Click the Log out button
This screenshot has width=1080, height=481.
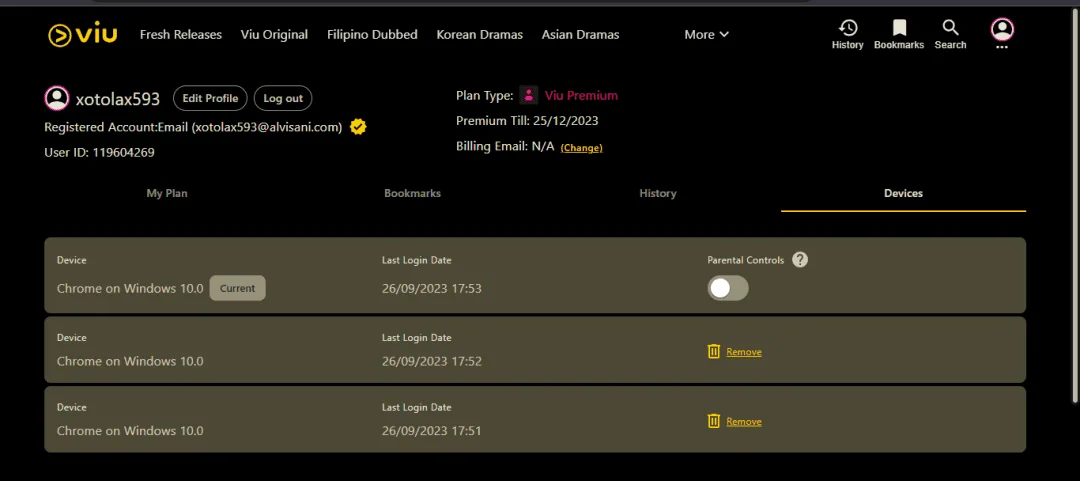coord(283,98)
